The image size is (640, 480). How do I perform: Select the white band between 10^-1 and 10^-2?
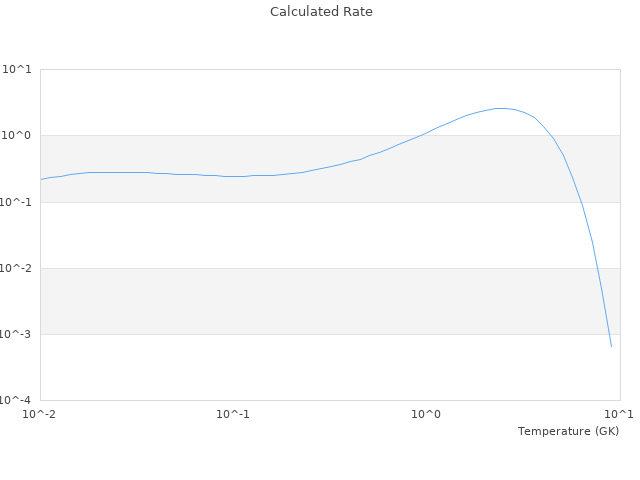300,235
